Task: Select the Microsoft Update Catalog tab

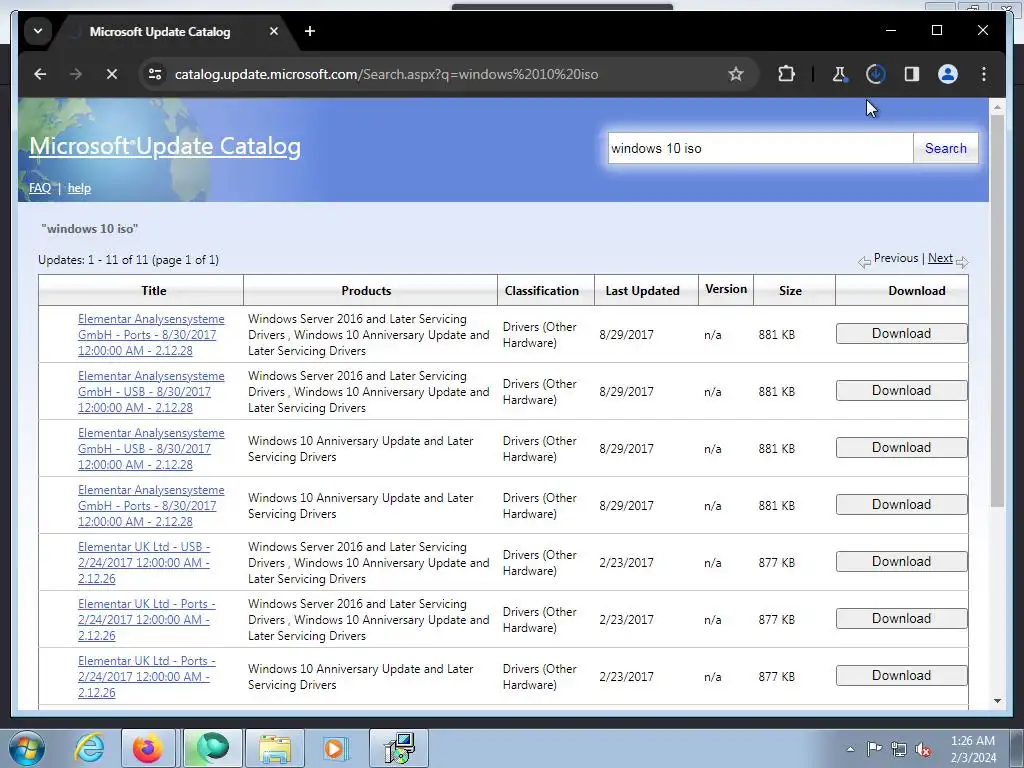Action: click(160, 31)
